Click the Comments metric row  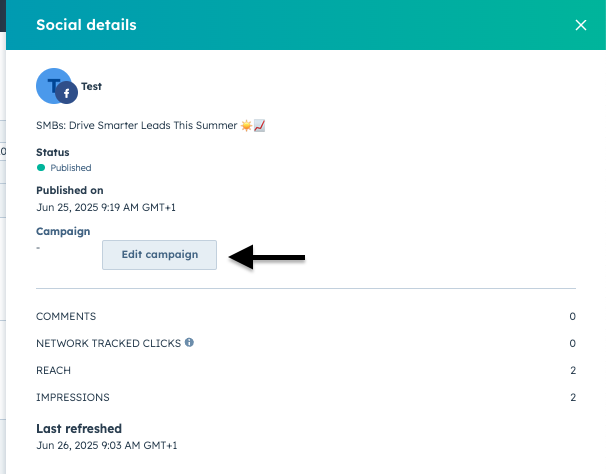click(306, 316)
